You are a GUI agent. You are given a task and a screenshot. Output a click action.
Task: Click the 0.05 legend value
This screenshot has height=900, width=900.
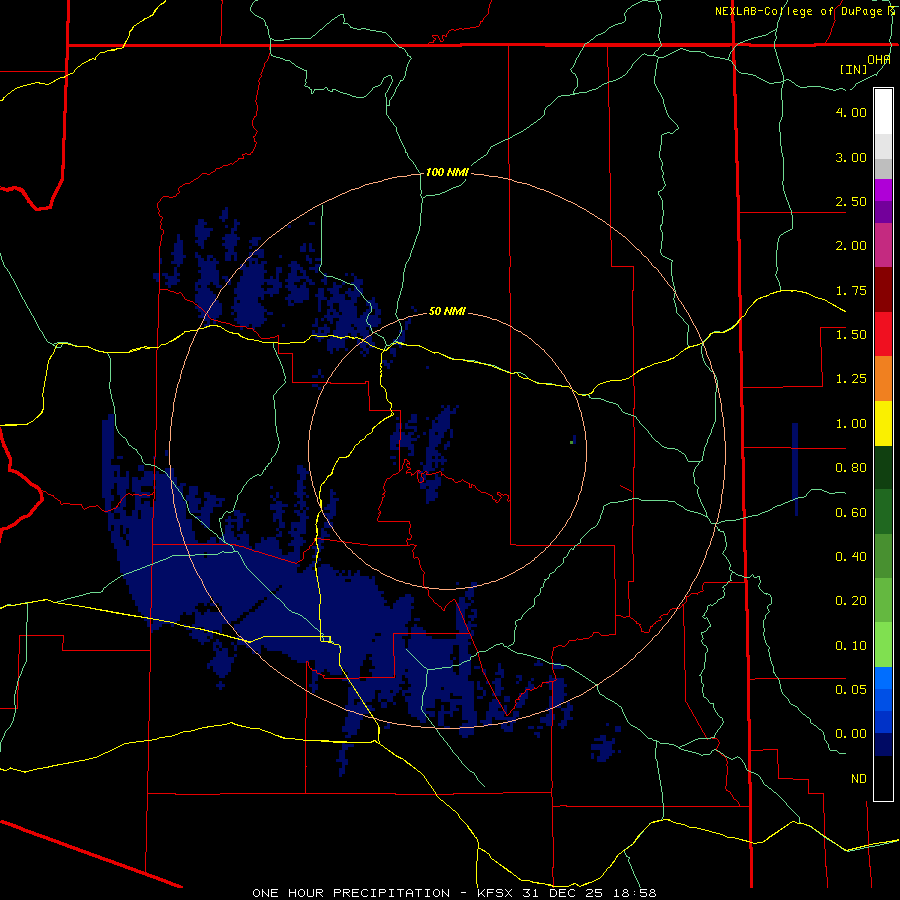(x=851, y=689)
